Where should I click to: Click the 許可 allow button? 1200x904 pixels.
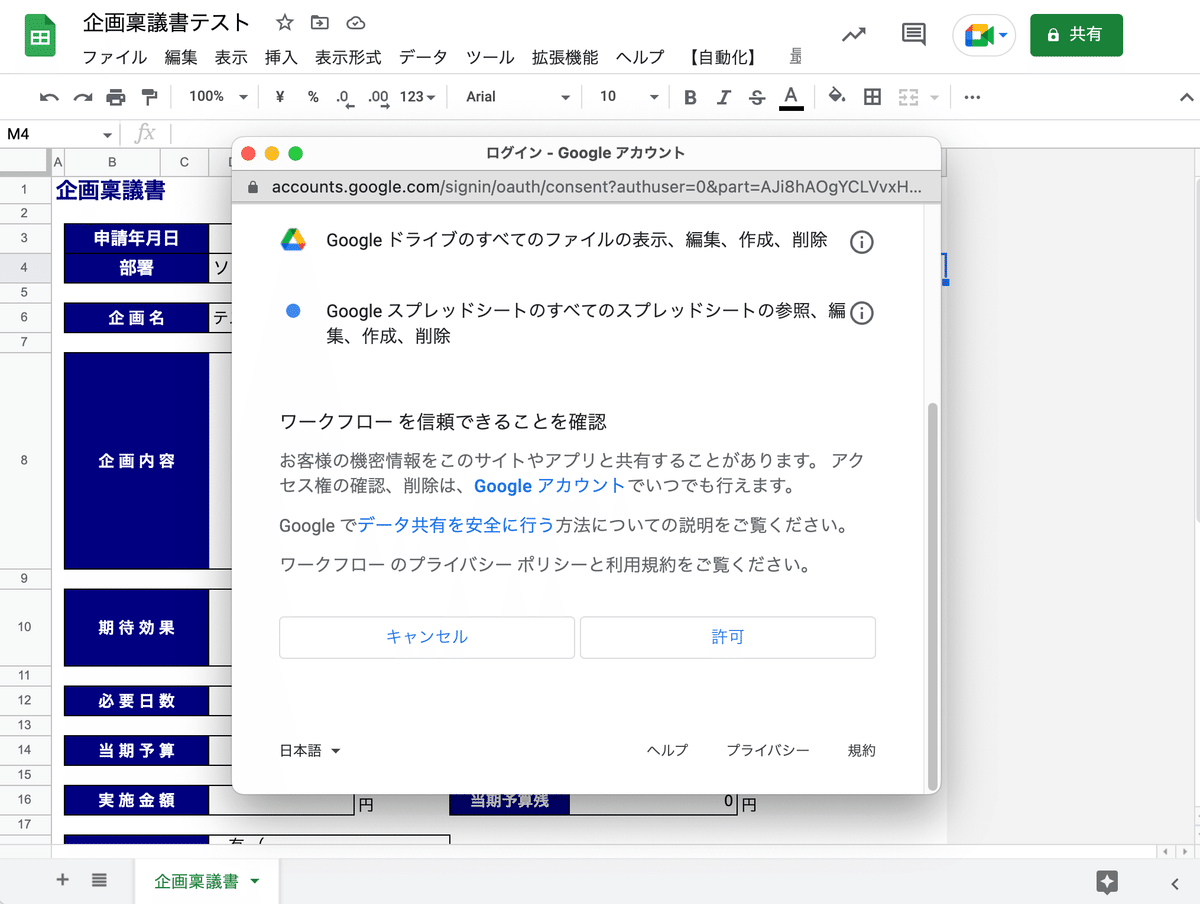[728, 637]
